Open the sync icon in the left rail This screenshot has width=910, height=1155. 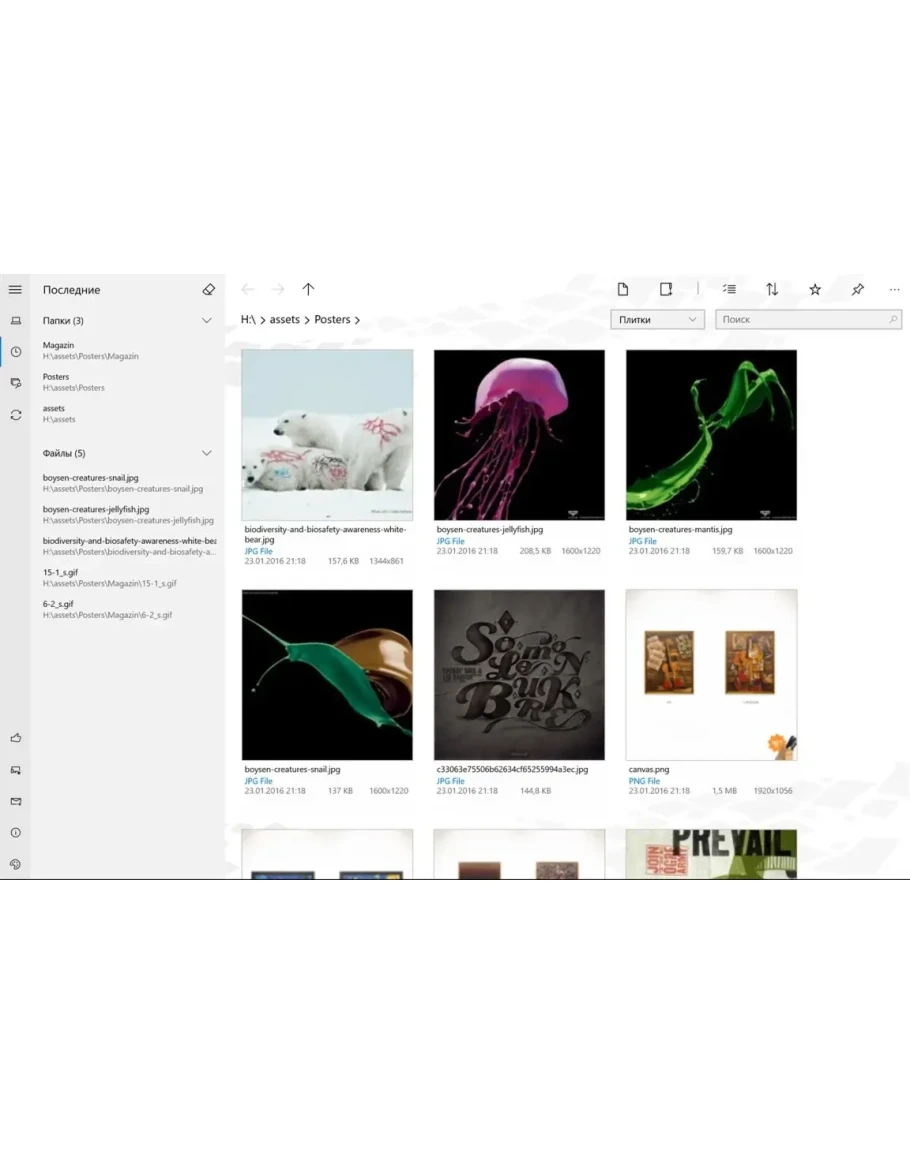[15, 415]
